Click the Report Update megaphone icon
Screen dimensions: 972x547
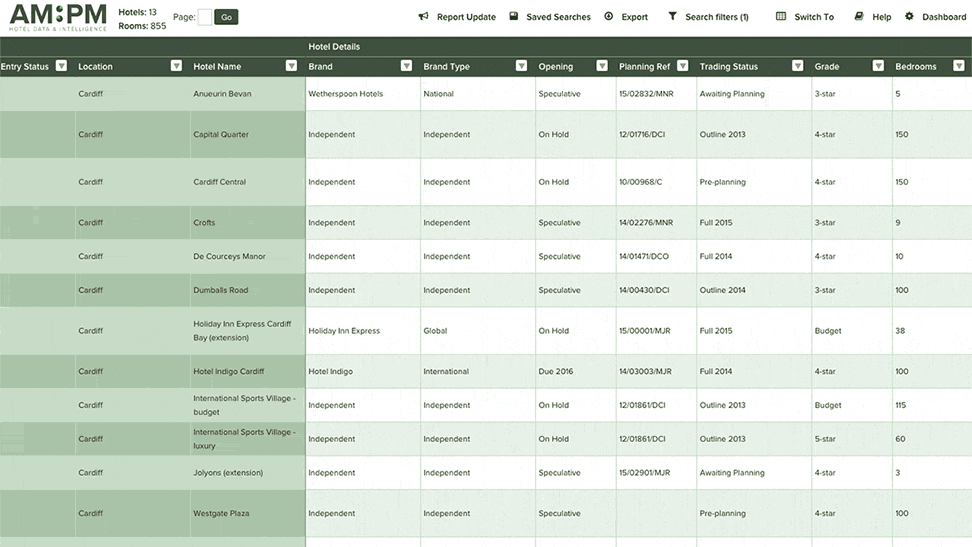point(423,16)
